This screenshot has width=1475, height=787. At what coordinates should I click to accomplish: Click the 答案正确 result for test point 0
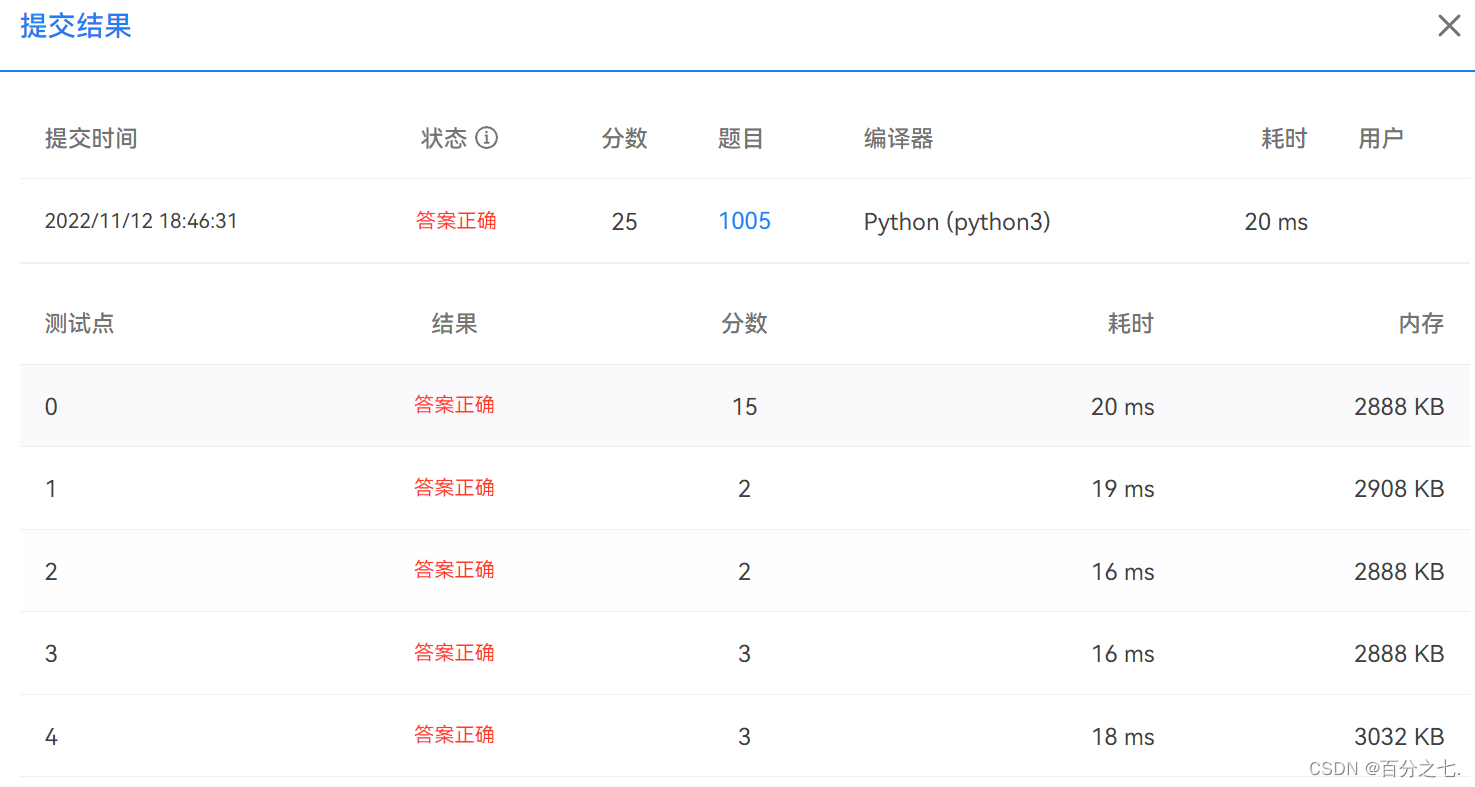pyautogui.click(x=455, y=406)
